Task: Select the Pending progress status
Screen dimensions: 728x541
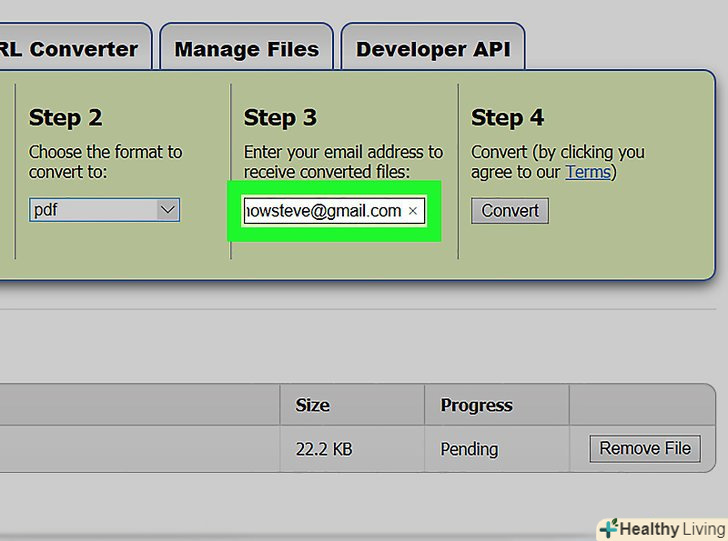Action: pos(469,450)
